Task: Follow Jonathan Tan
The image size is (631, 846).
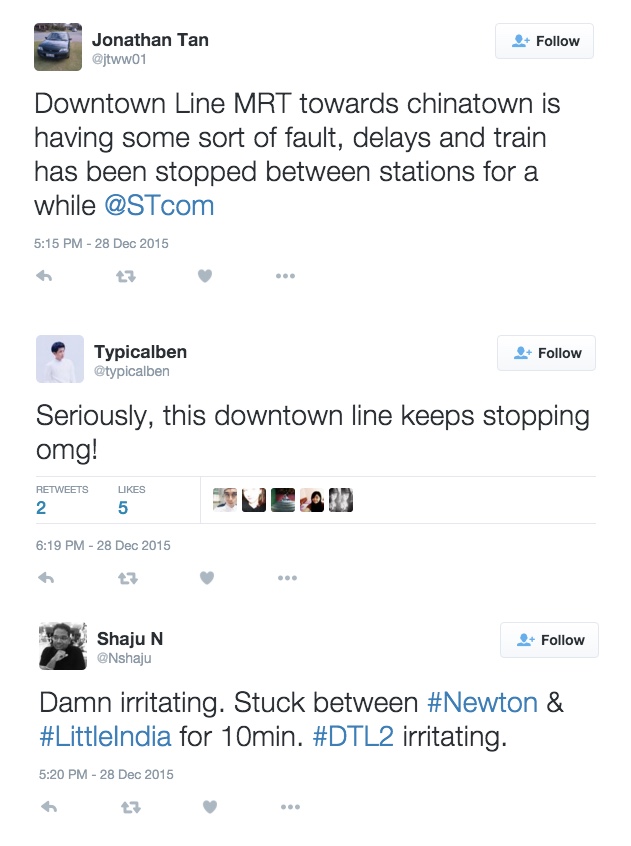Action: pos(544,41)
